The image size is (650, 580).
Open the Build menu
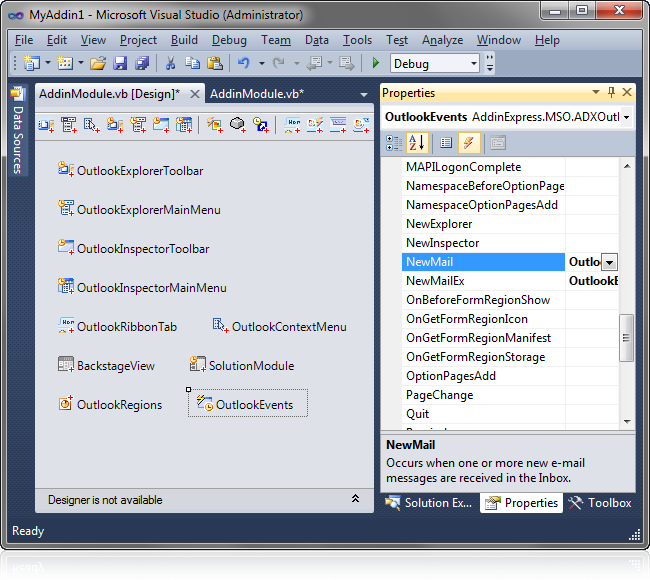click(184, 40)
